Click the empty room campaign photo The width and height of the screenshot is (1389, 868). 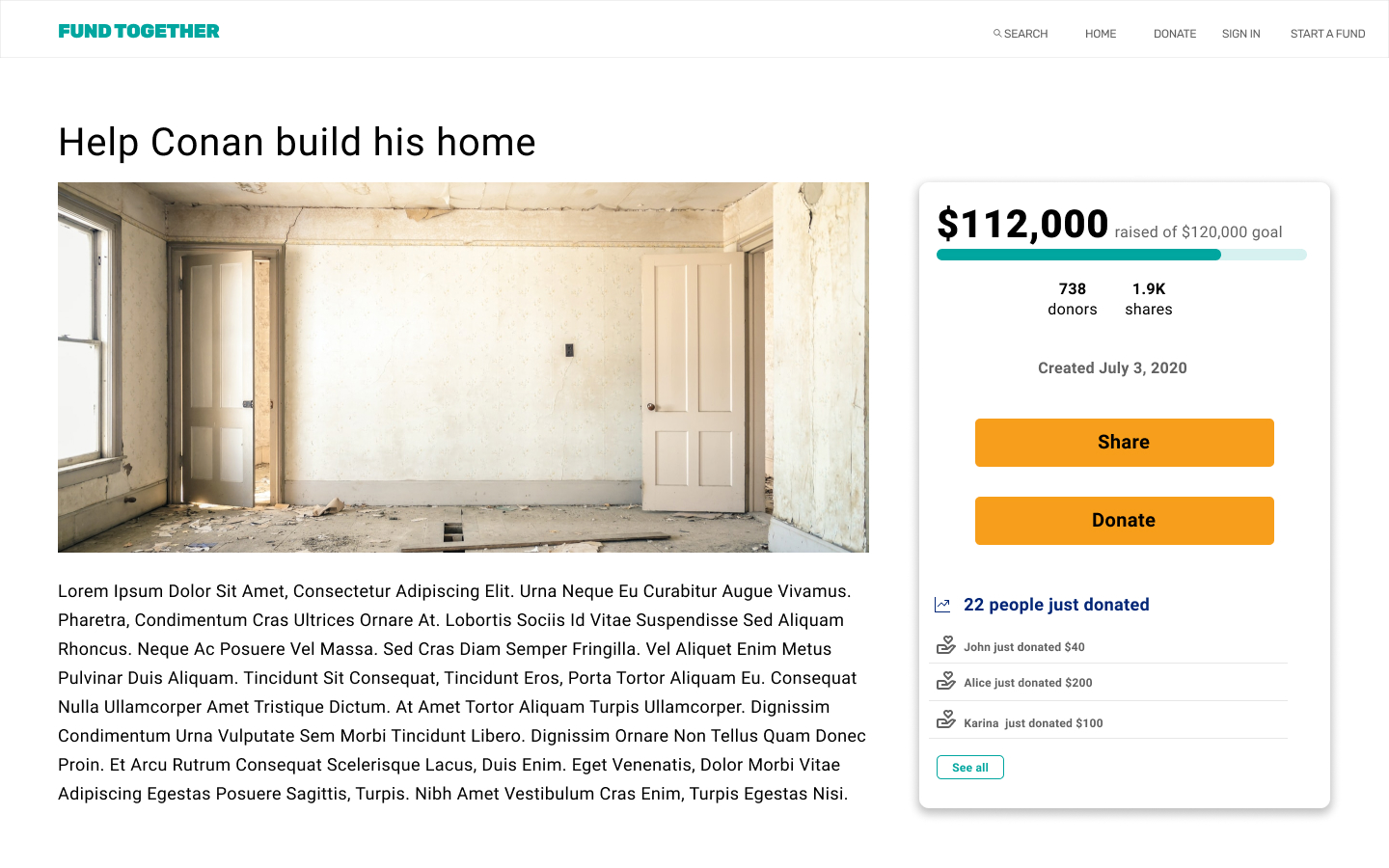point(463,367)
